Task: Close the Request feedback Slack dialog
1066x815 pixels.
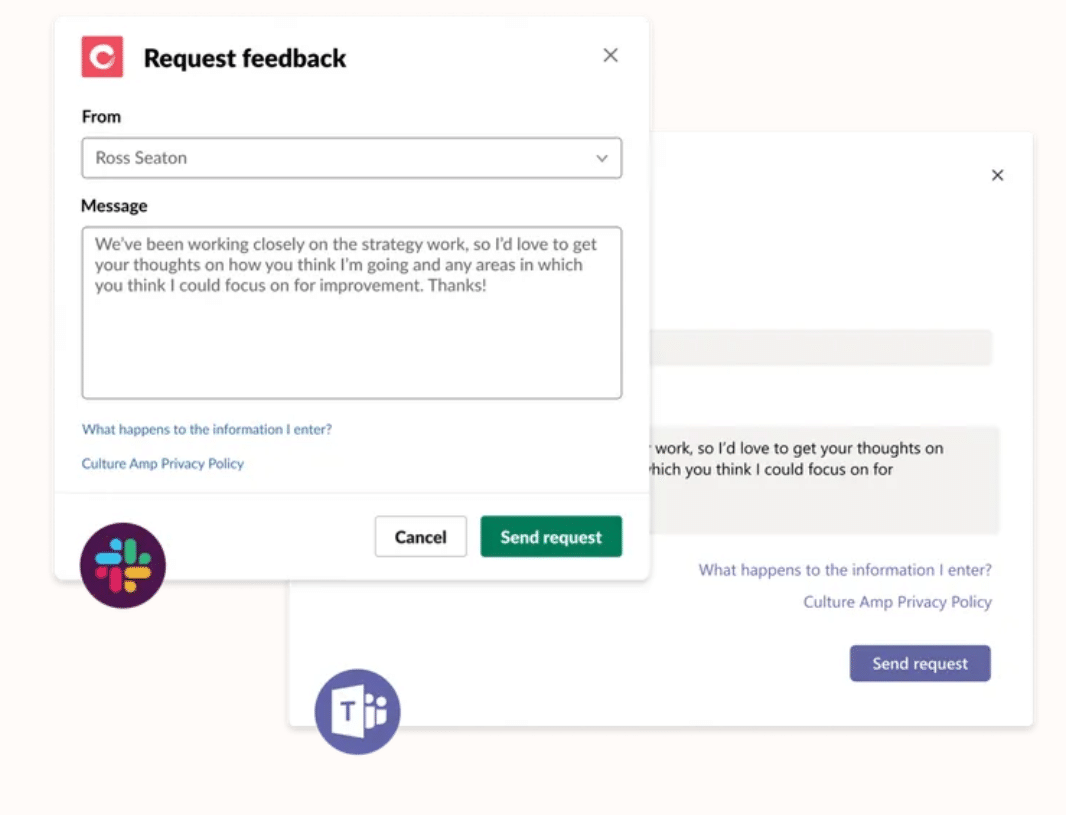Action: tap(611, 55)
